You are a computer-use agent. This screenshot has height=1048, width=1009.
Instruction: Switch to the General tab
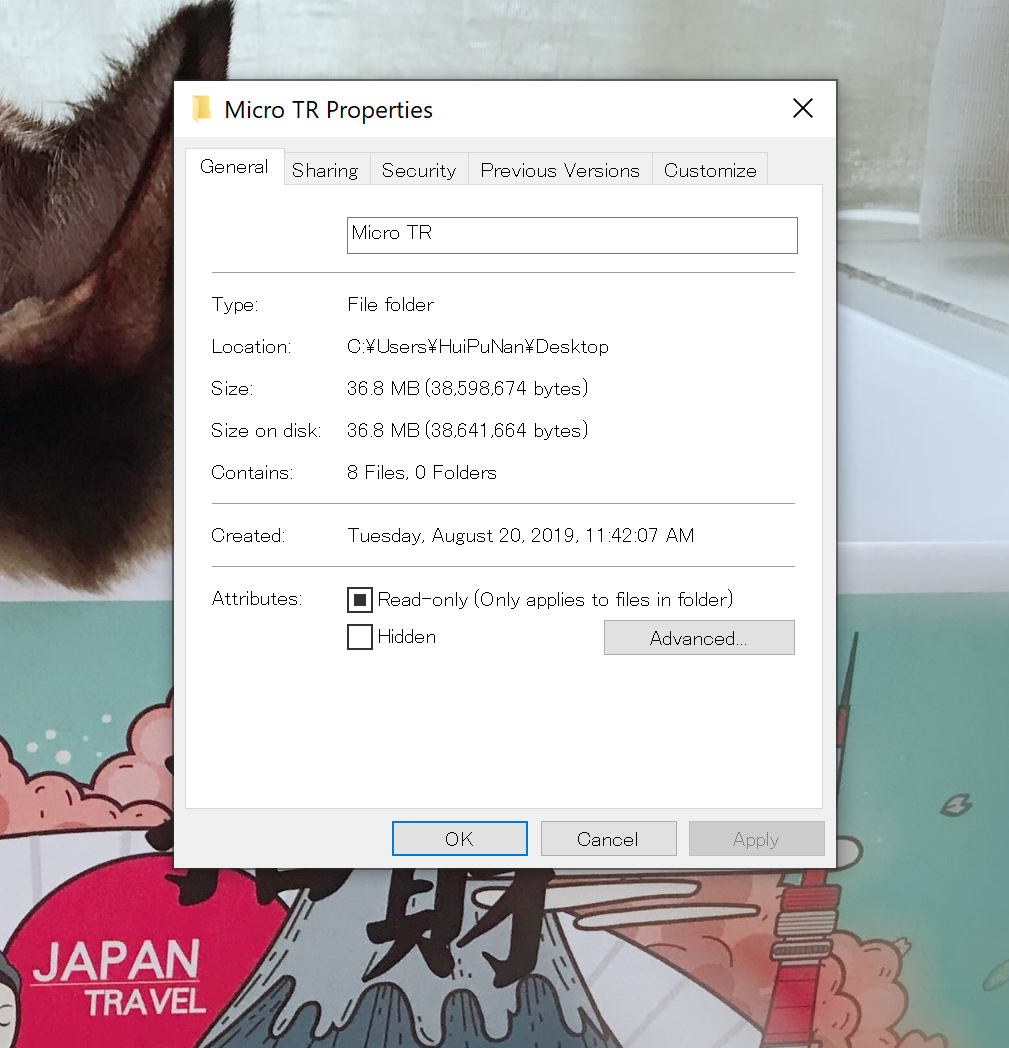point(235,166)
